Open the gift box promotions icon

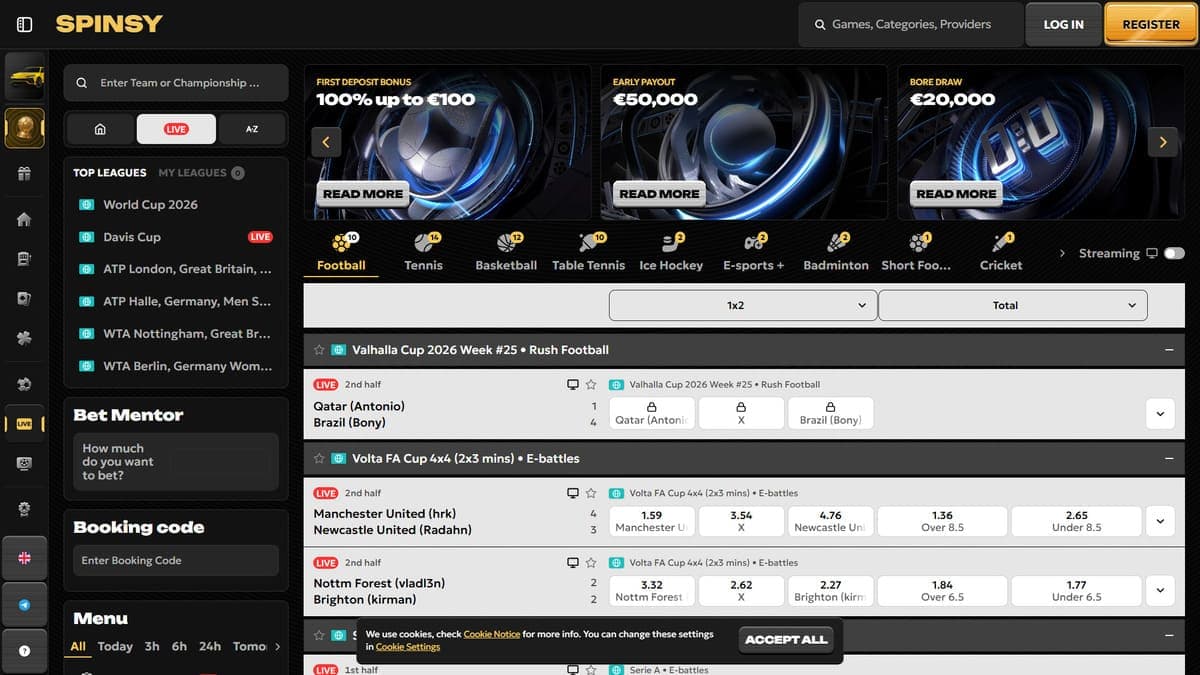(25, 173)
